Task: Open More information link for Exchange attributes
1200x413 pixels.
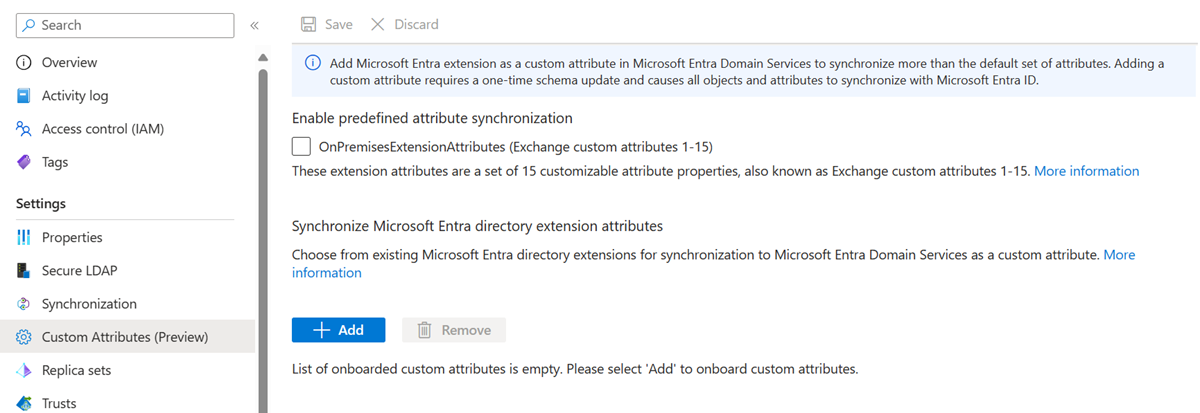Action: pos(1086,171)
